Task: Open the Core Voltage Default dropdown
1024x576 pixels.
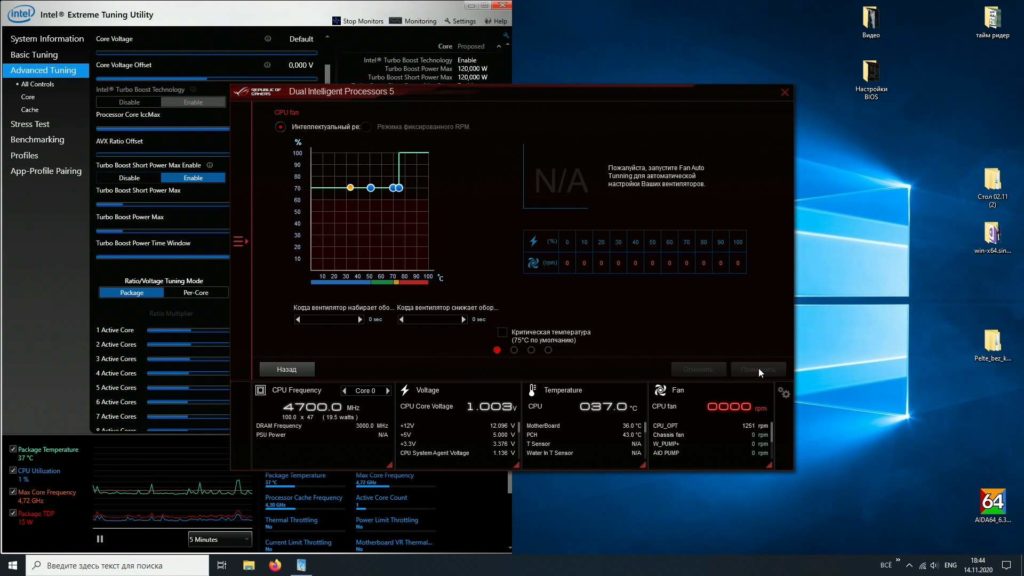Action: coord(302,39)
